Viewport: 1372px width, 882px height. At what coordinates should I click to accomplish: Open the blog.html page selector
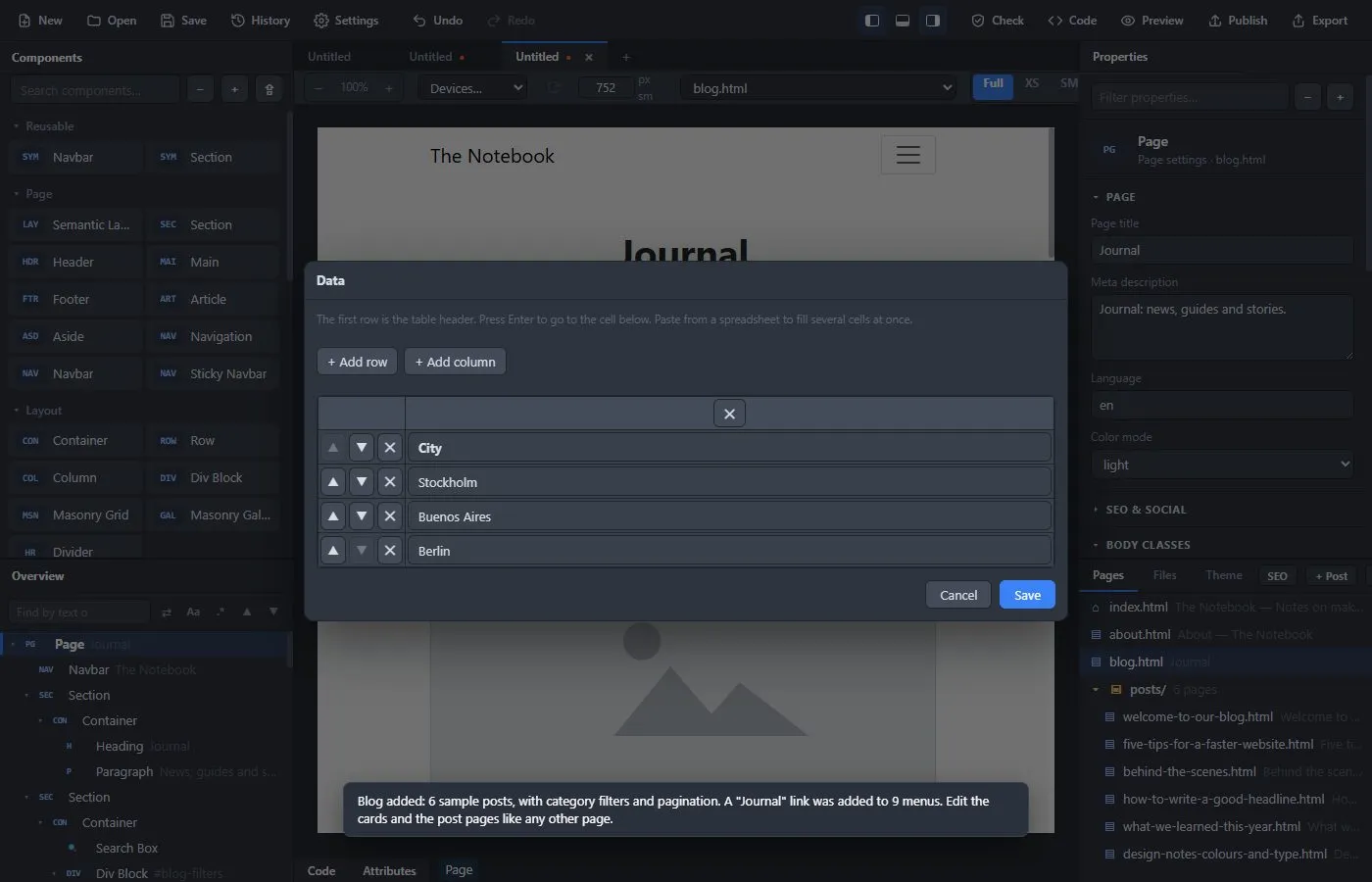pyautogui.click(x=819, y=88)
